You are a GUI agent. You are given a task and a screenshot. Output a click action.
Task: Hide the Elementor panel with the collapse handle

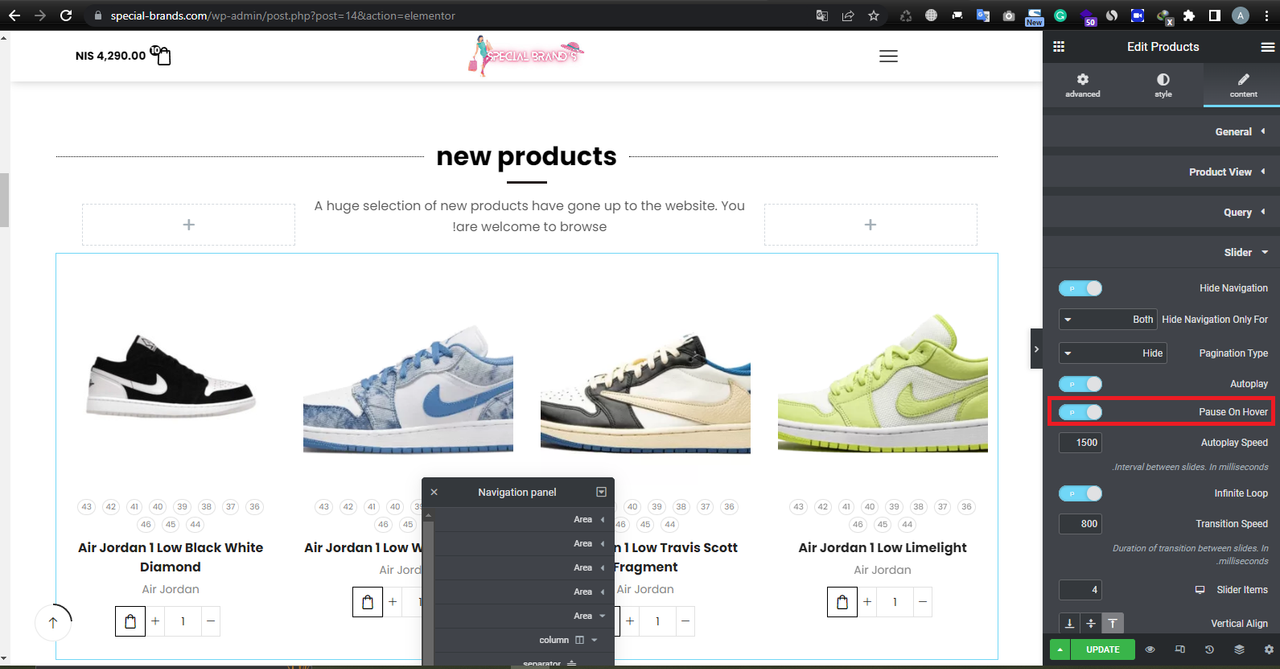[1036, 349]
